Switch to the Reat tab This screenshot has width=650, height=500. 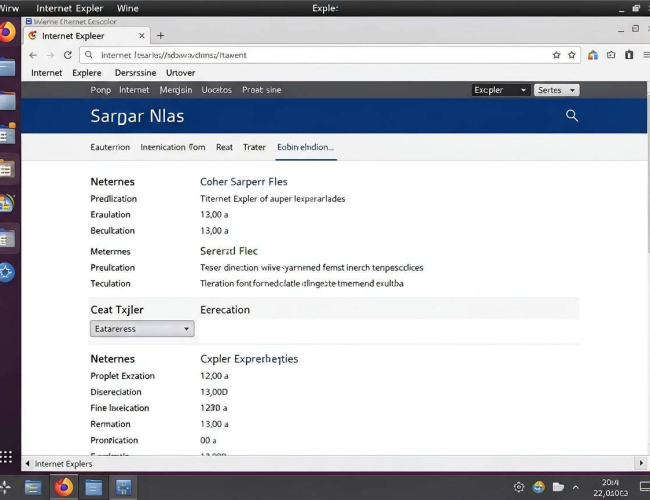pos(224,147)
